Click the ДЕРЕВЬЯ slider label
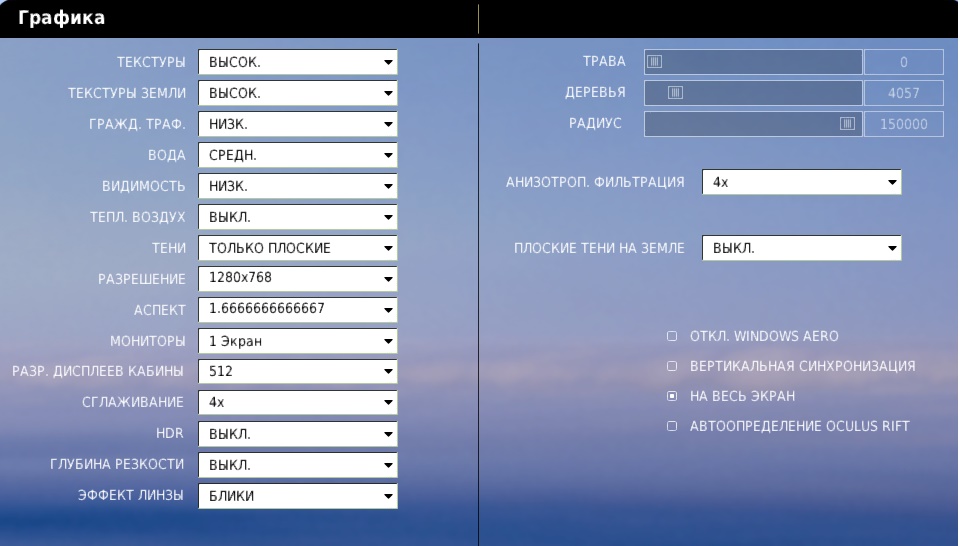This screenshot has height=546, width=960. (595, 92)
